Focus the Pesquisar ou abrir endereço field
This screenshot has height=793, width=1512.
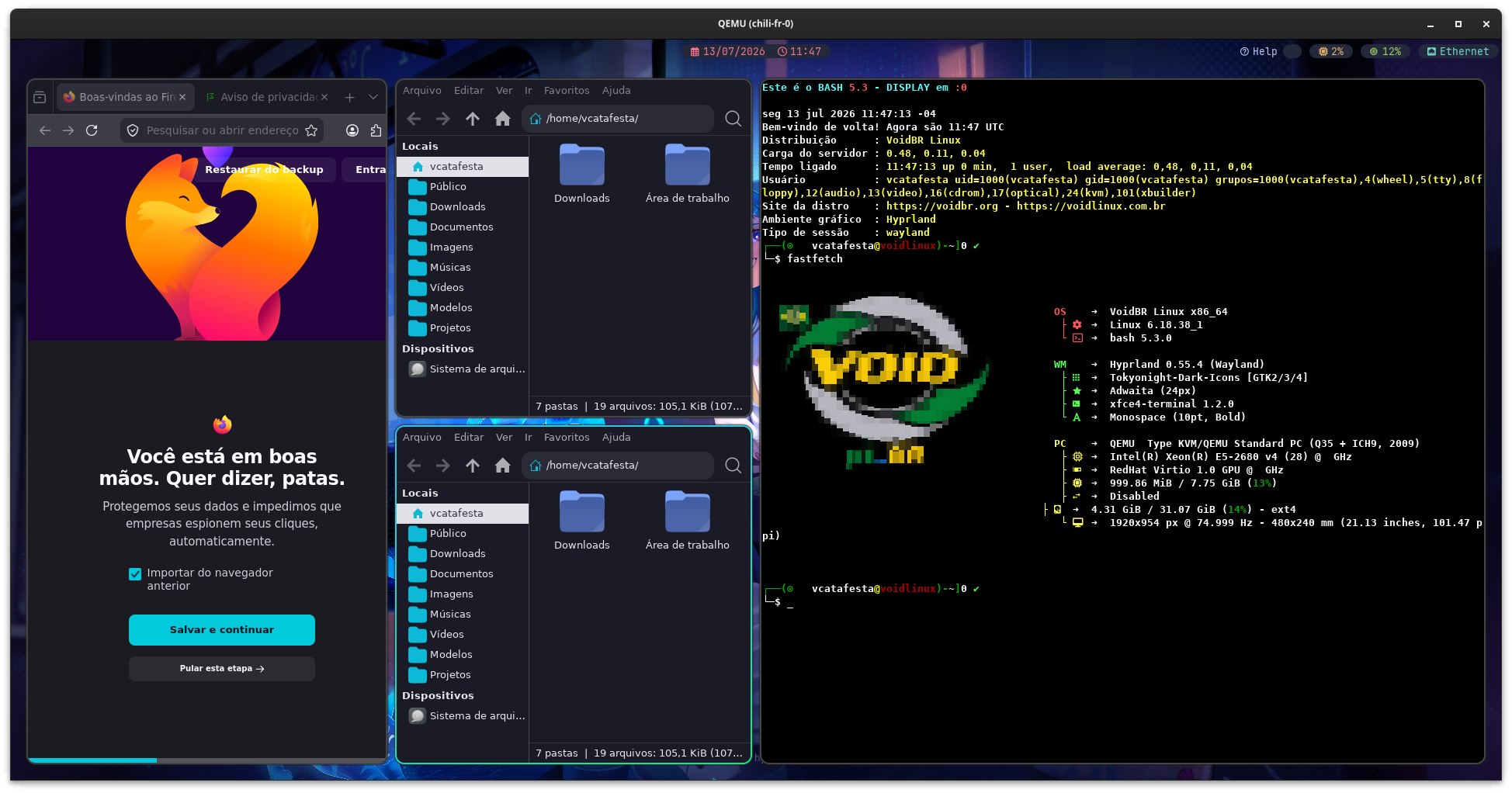tap(222, 130)
